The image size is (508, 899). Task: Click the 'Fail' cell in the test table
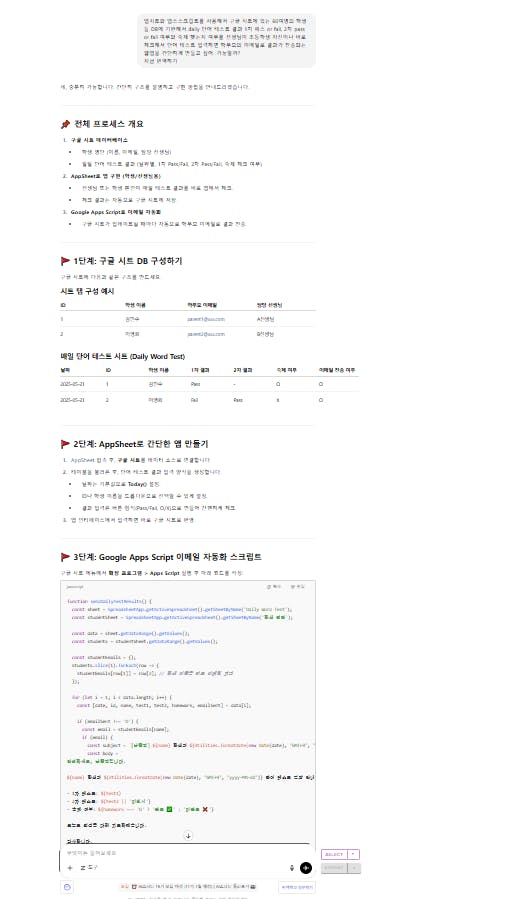coord(194,400)
